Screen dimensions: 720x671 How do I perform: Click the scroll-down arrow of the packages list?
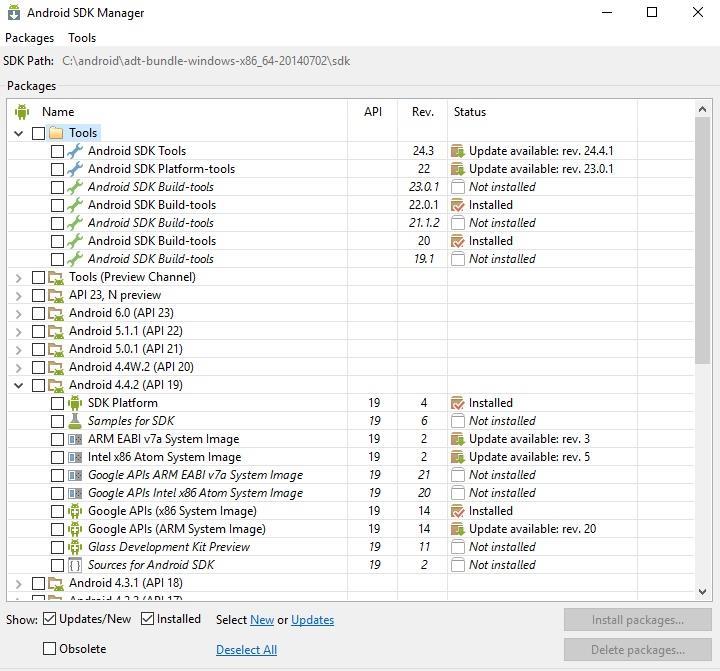coord(703,592)
